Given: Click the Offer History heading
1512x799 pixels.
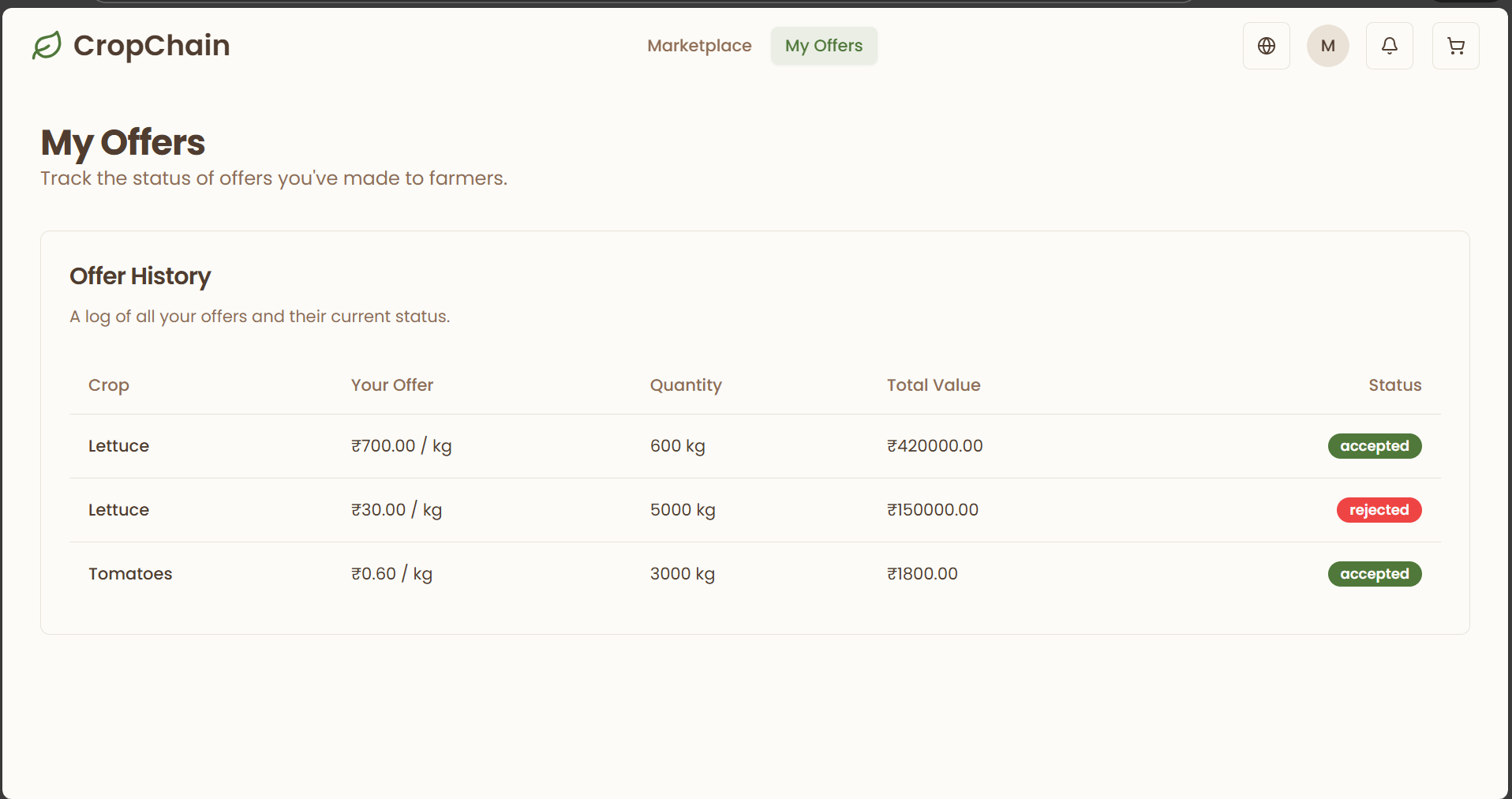Looking at the screenshot, I should (x=140, y=276).
